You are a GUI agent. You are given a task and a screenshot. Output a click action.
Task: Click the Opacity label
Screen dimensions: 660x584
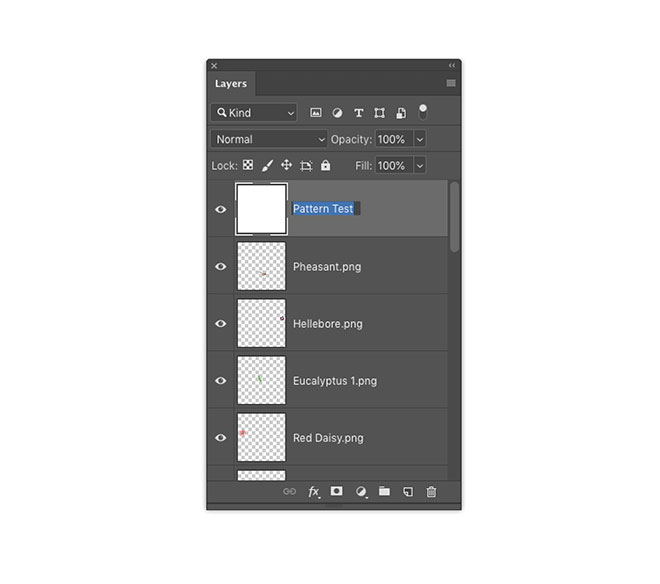coord(351,139)
